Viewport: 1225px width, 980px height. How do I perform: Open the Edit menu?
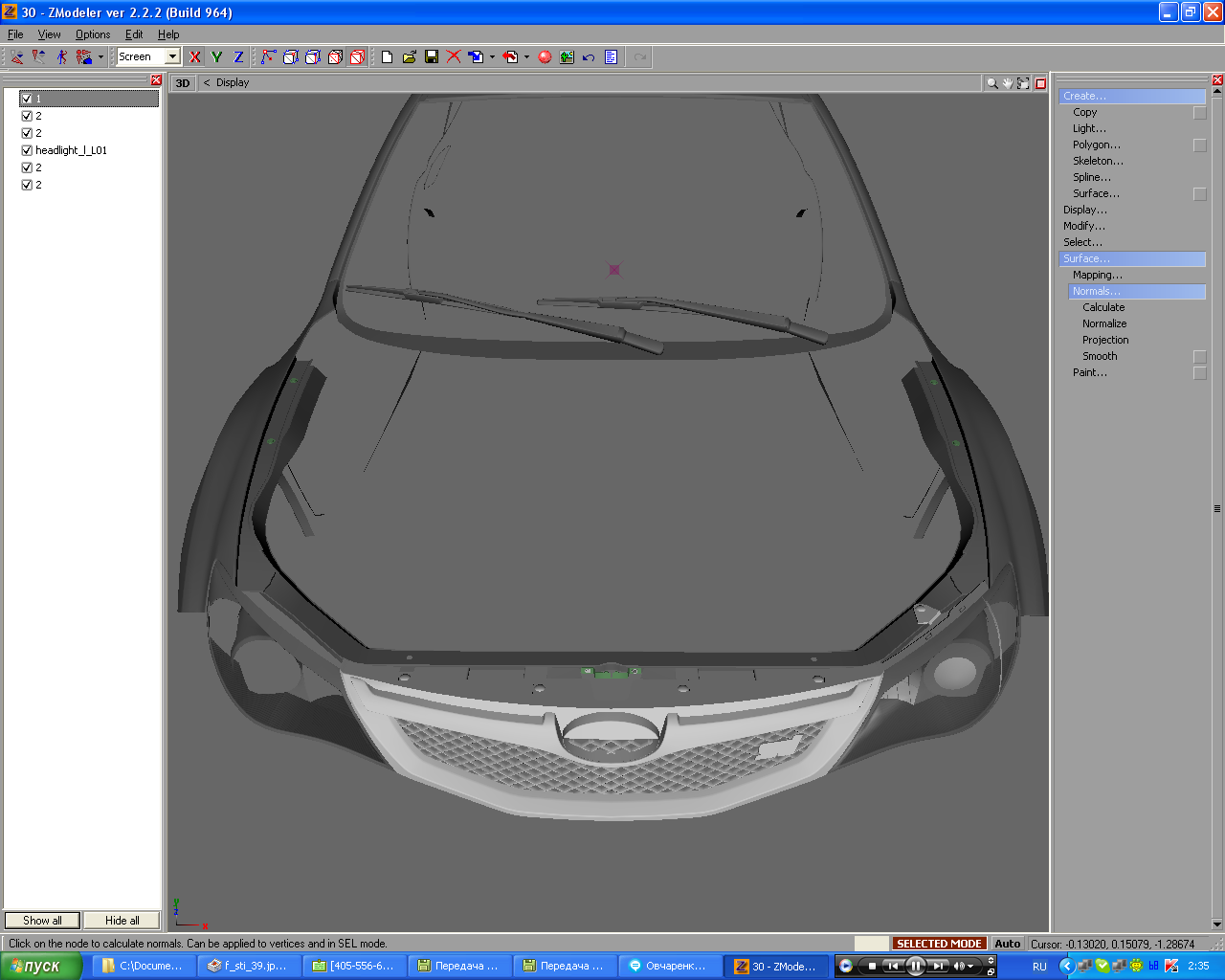(x=134, y=34)
